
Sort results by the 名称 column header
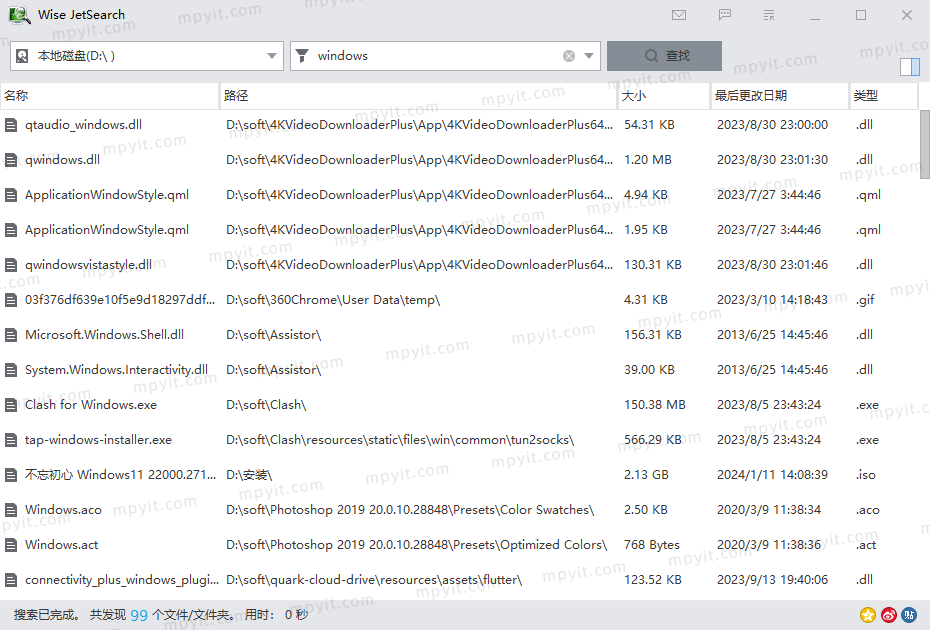tap(110, 96)
